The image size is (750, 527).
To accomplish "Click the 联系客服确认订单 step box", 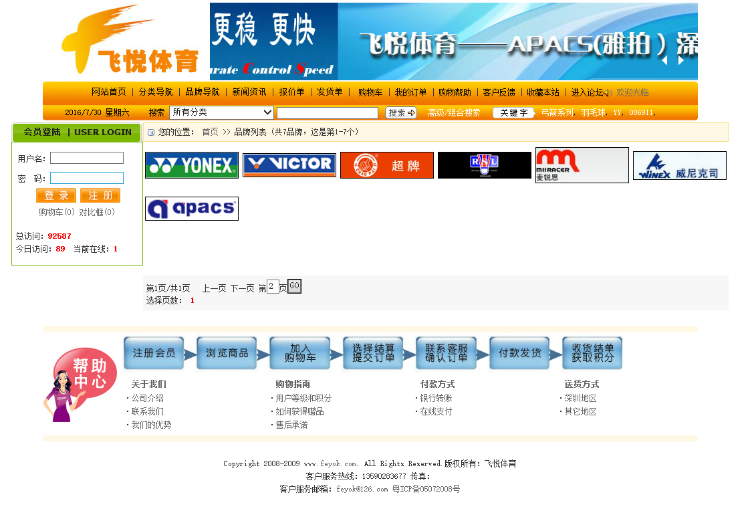I will (x=446, y=353).
